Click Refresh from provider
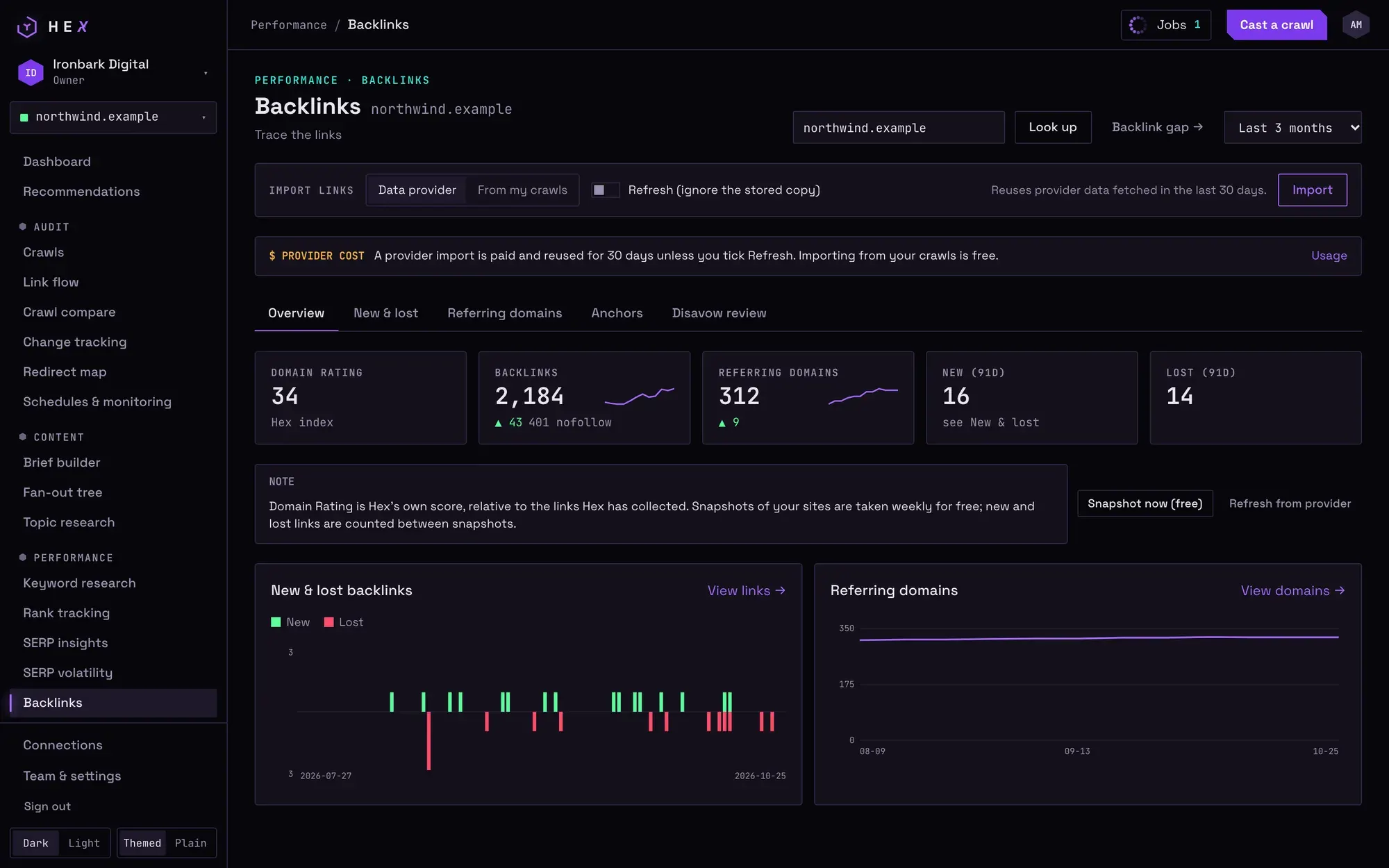This screenshot has width=1389, height=868. pyautogui.click(x=1290, y=503)
